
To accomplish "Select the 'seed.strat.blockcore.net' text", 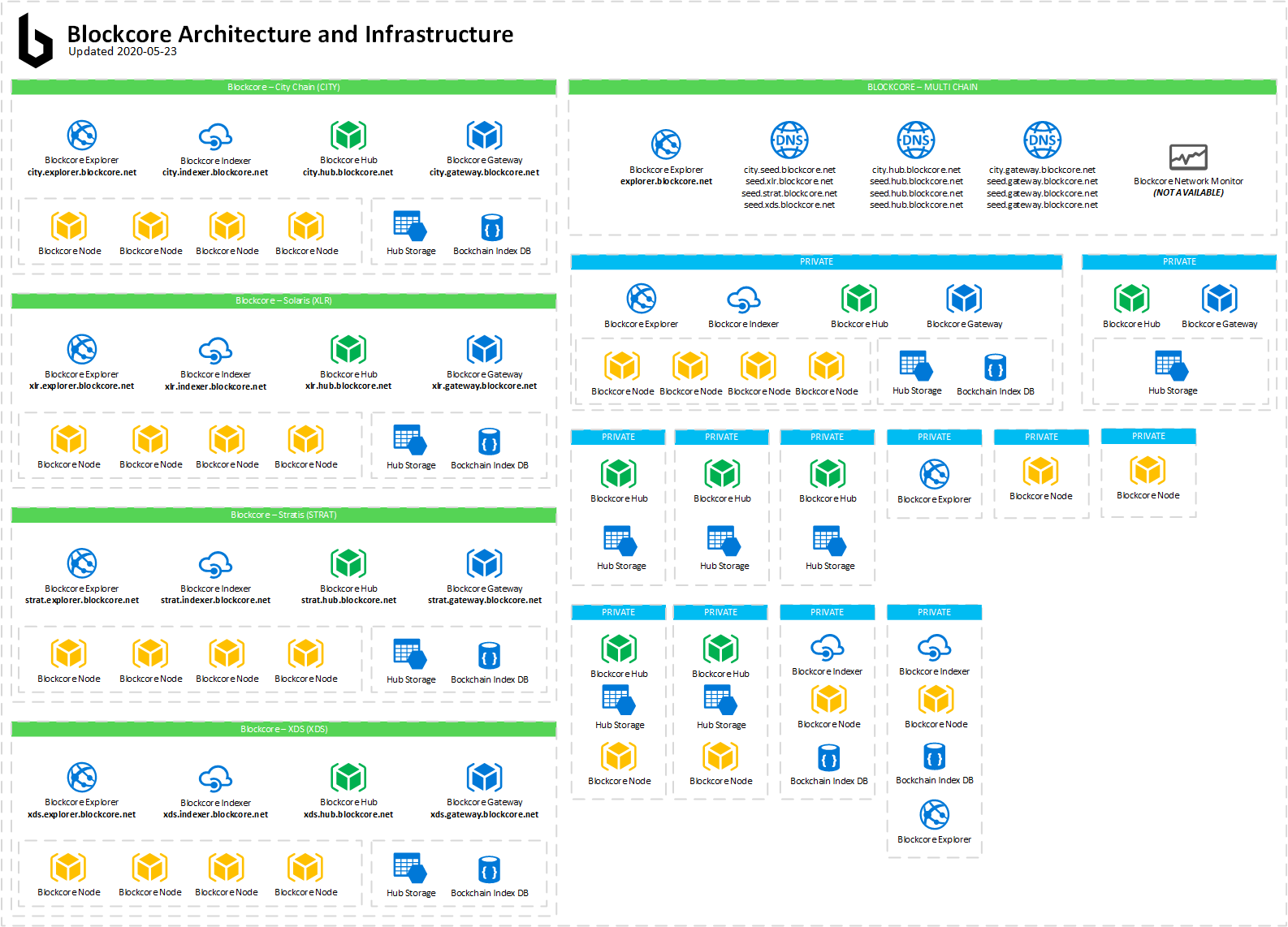I will pos(789,193).
